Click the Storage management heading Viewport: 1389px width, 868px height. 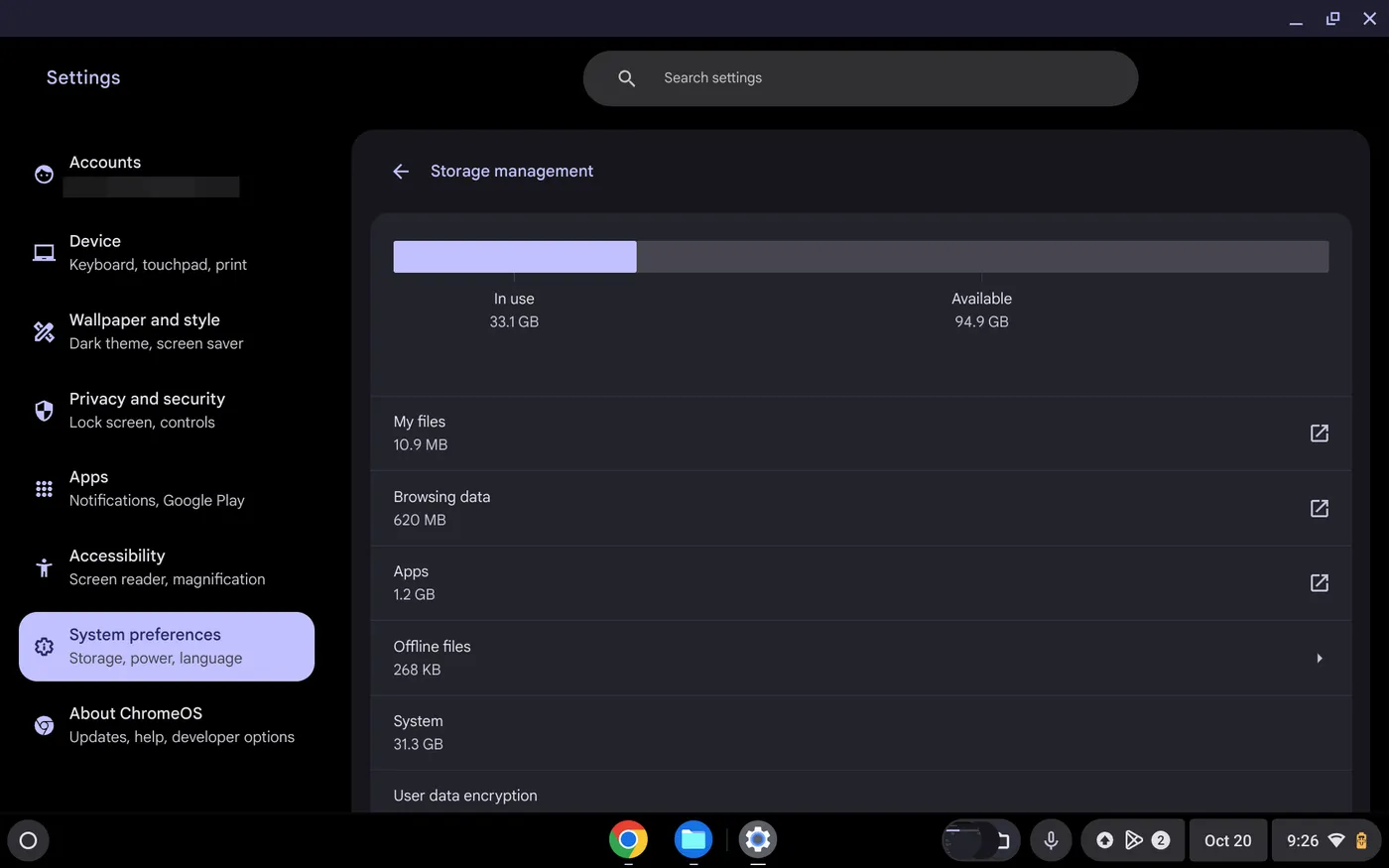pos(512,172)
